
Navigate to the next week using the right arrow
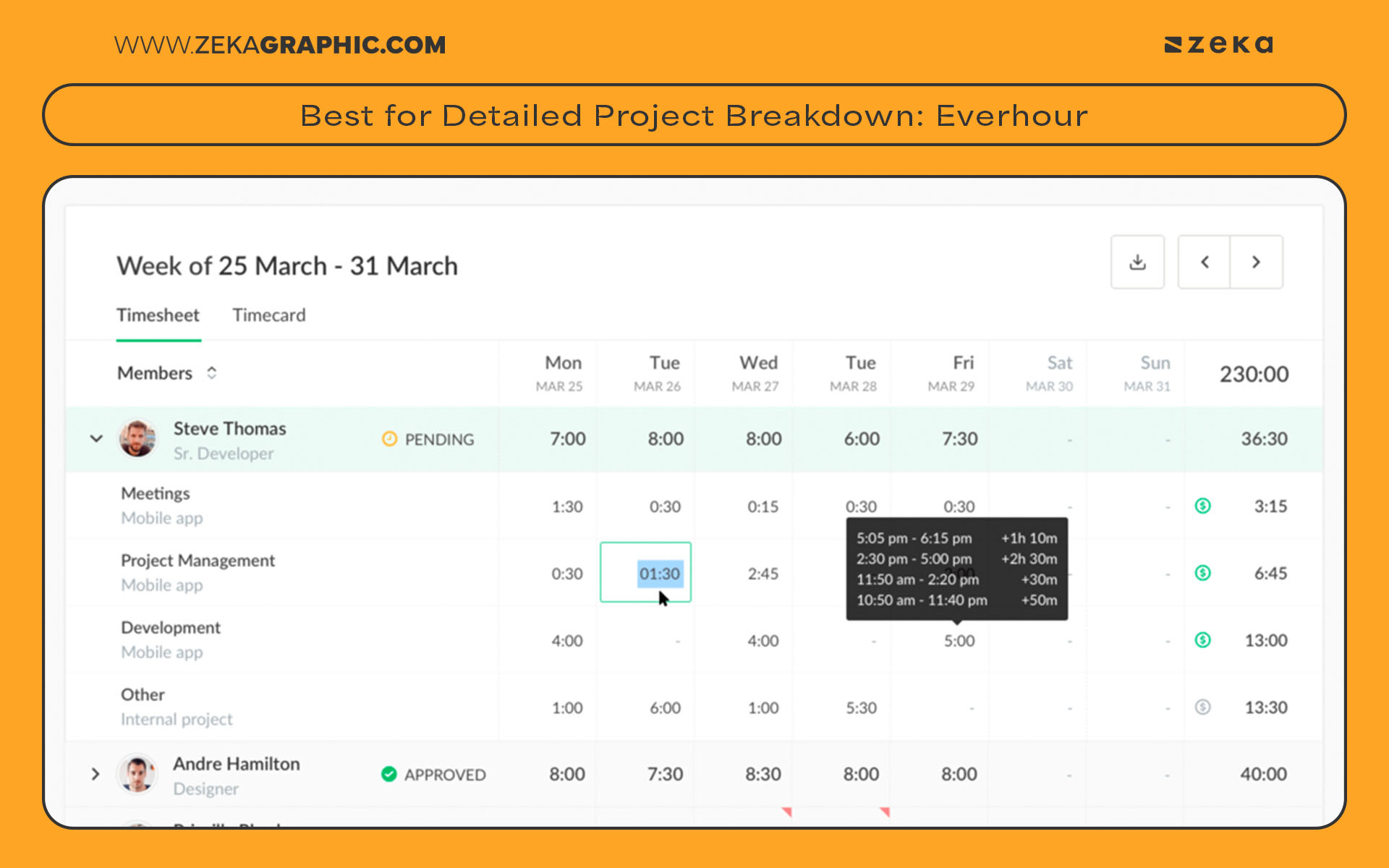(x=1257, y=262)
